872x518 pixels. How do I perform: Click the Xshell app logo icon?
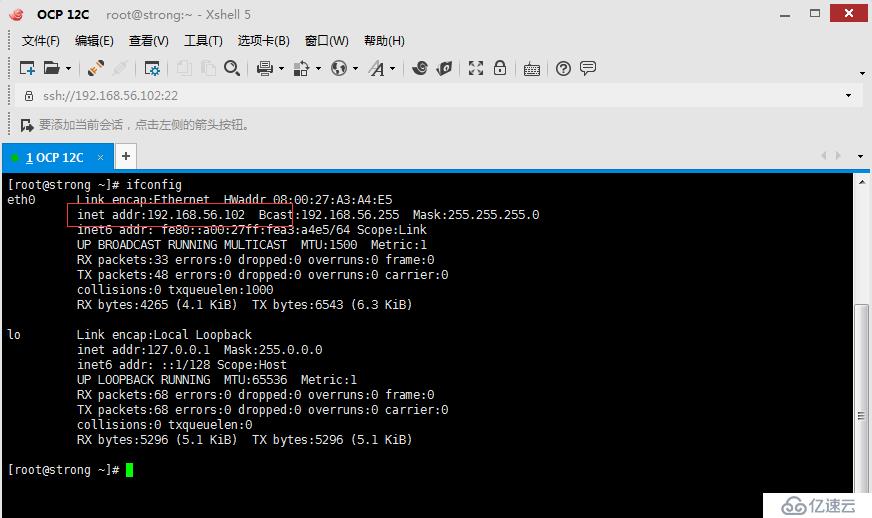click(17, 14)
